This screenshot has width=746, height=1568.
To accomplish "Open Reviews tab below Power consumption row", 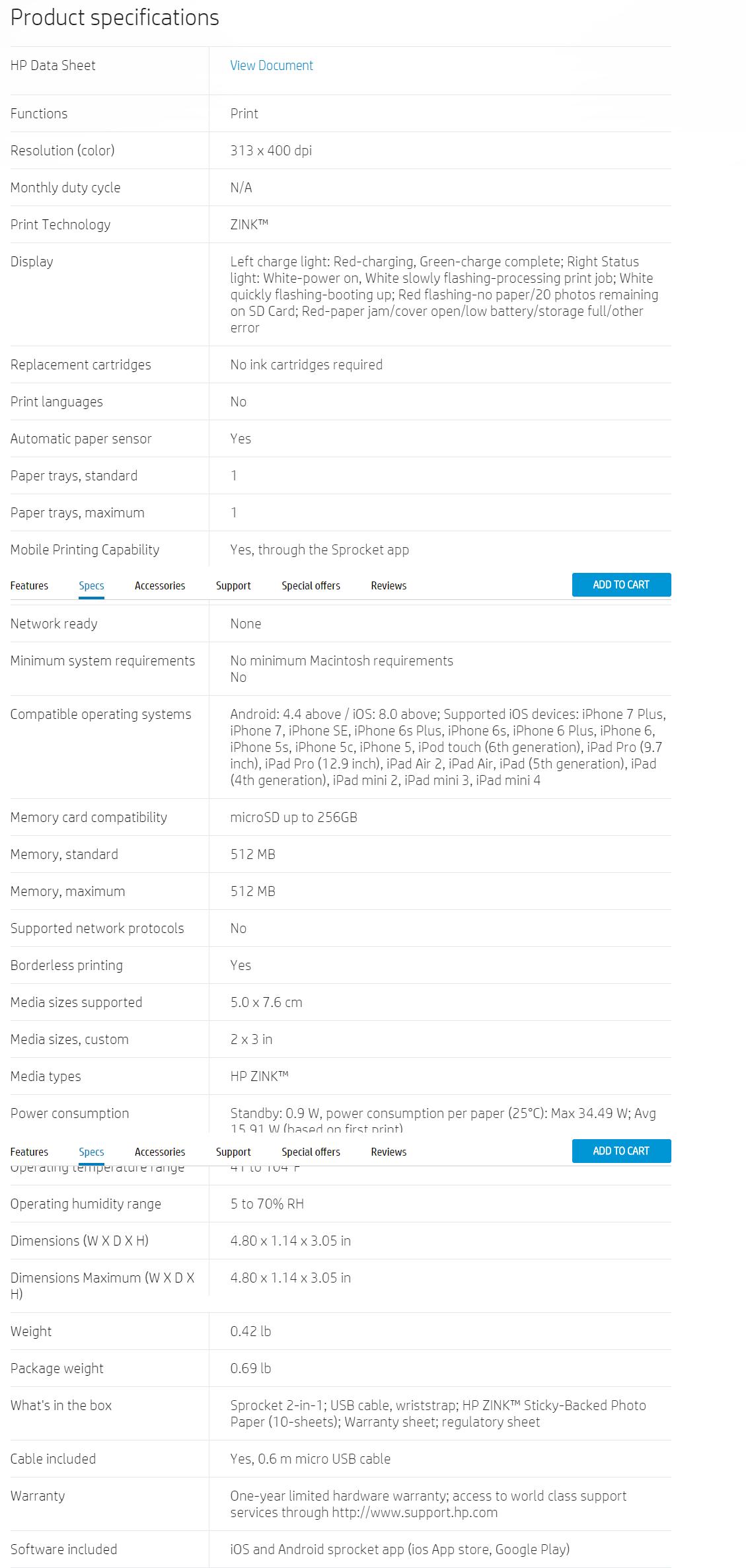I will pos(389,1152).
